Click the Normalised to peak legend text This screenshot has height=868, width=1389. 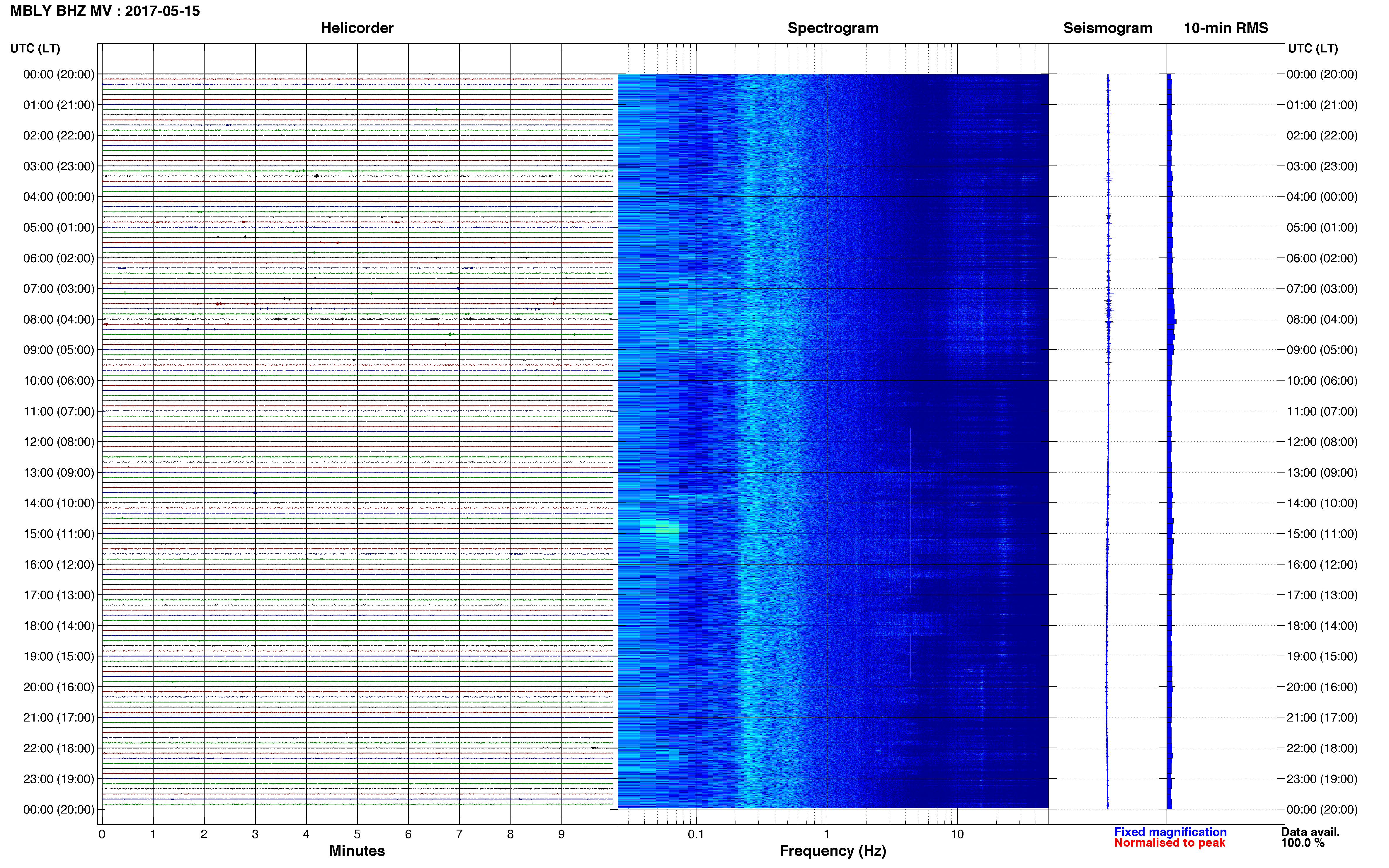(1170, 843)
